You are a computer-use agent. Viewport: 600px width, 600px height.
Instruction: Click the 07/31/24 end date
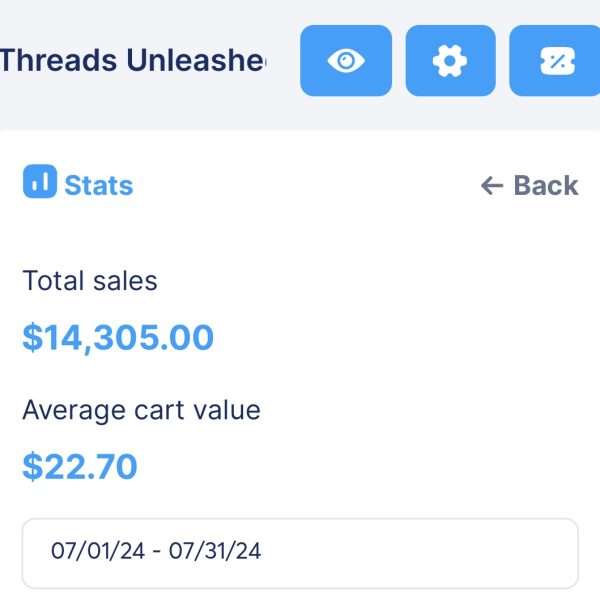click(x=216, y=552)
